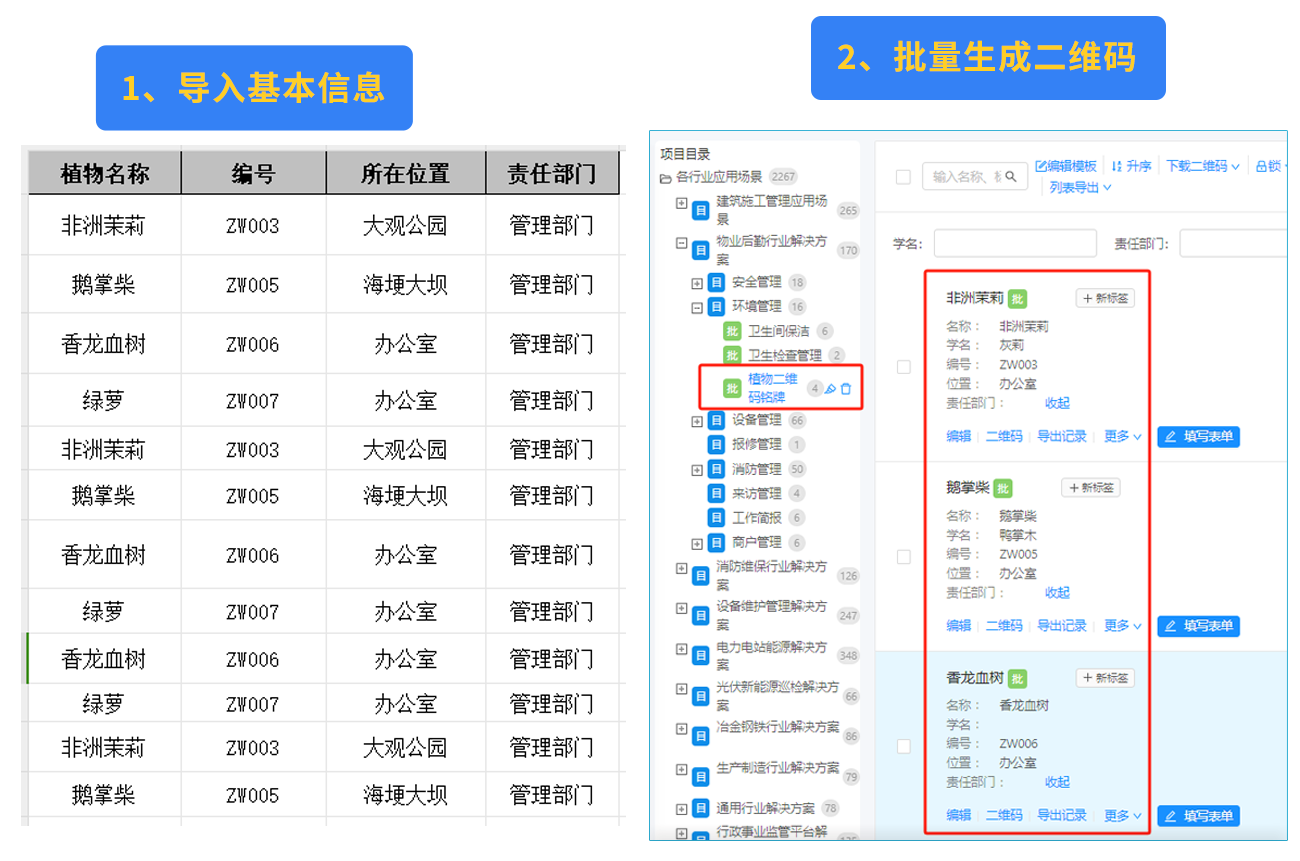The width and height of the screenshot is (1300, 861).
Task: Click the pencil edit icon beside 植物二维码铭牌
Action: [830, 389]
